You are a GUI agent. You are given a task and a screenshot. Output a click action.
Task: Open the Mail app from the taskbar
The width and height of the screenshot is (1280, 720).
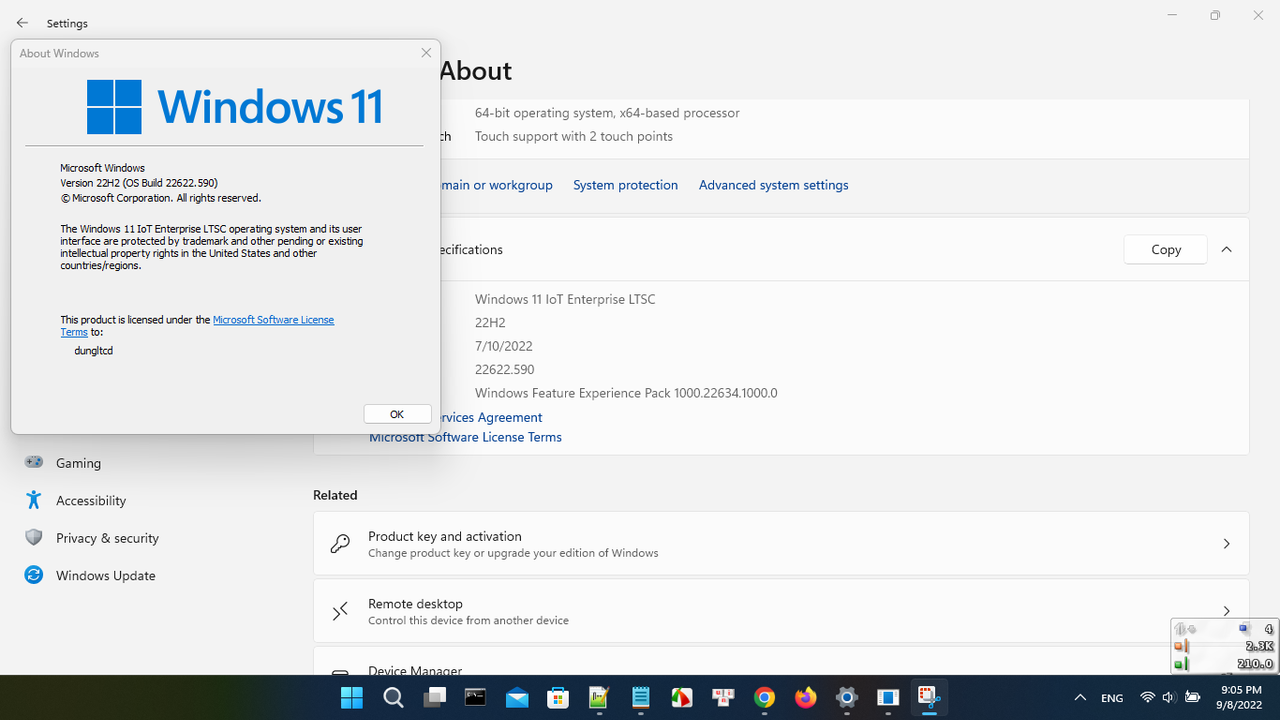tap(517, 697)
